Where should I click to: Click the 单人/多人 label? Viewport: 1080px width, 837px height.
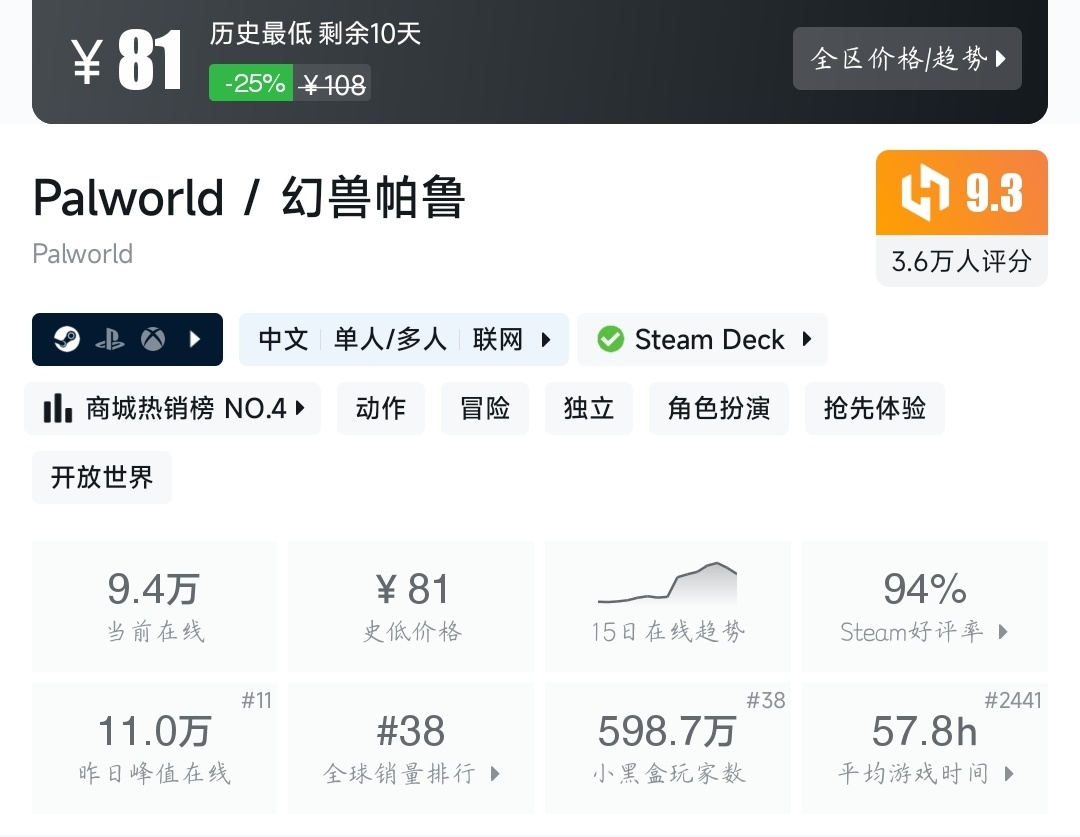pyautogui.click(x=391, y=340)
